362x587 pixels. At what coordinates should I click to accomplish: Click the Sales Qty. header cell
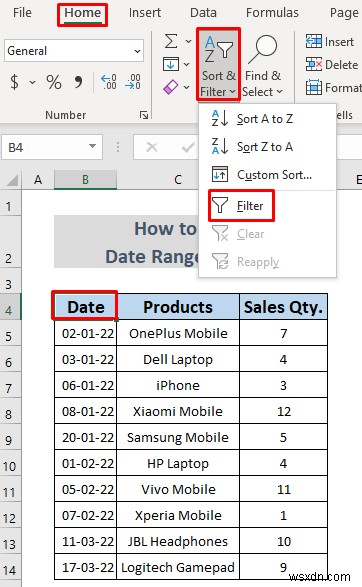(283, 307)
